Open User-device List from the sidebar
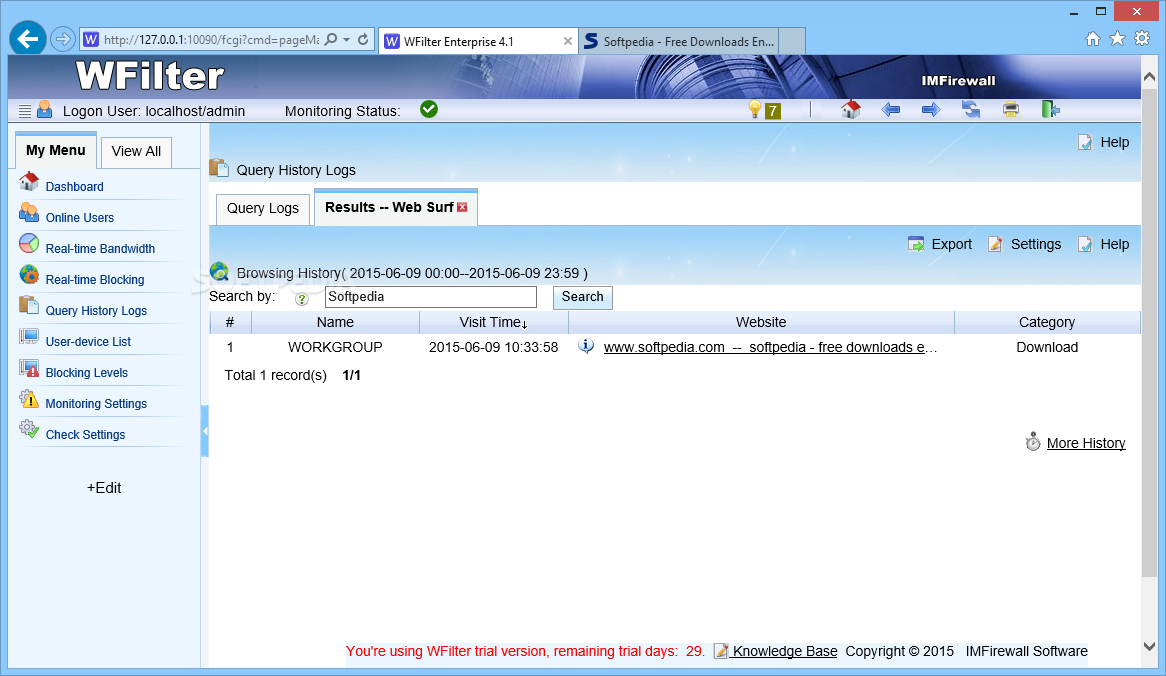This screenshot has width=1166, height=676. pyautogui.click(x=88, y=341)
